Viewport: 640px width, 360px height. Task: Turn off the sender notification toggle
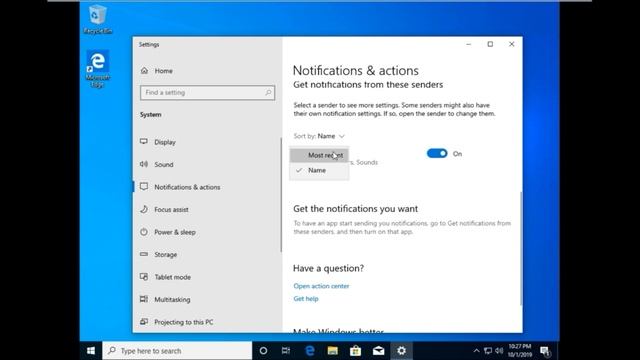pos(437,153)
